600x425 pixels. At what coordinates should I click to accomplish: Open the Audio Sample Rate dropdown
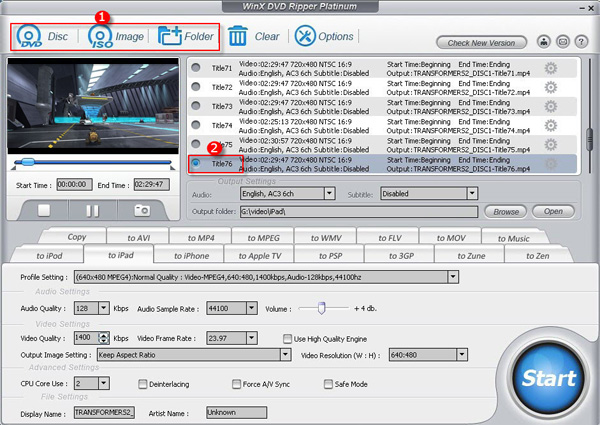[x=251, y=308]
